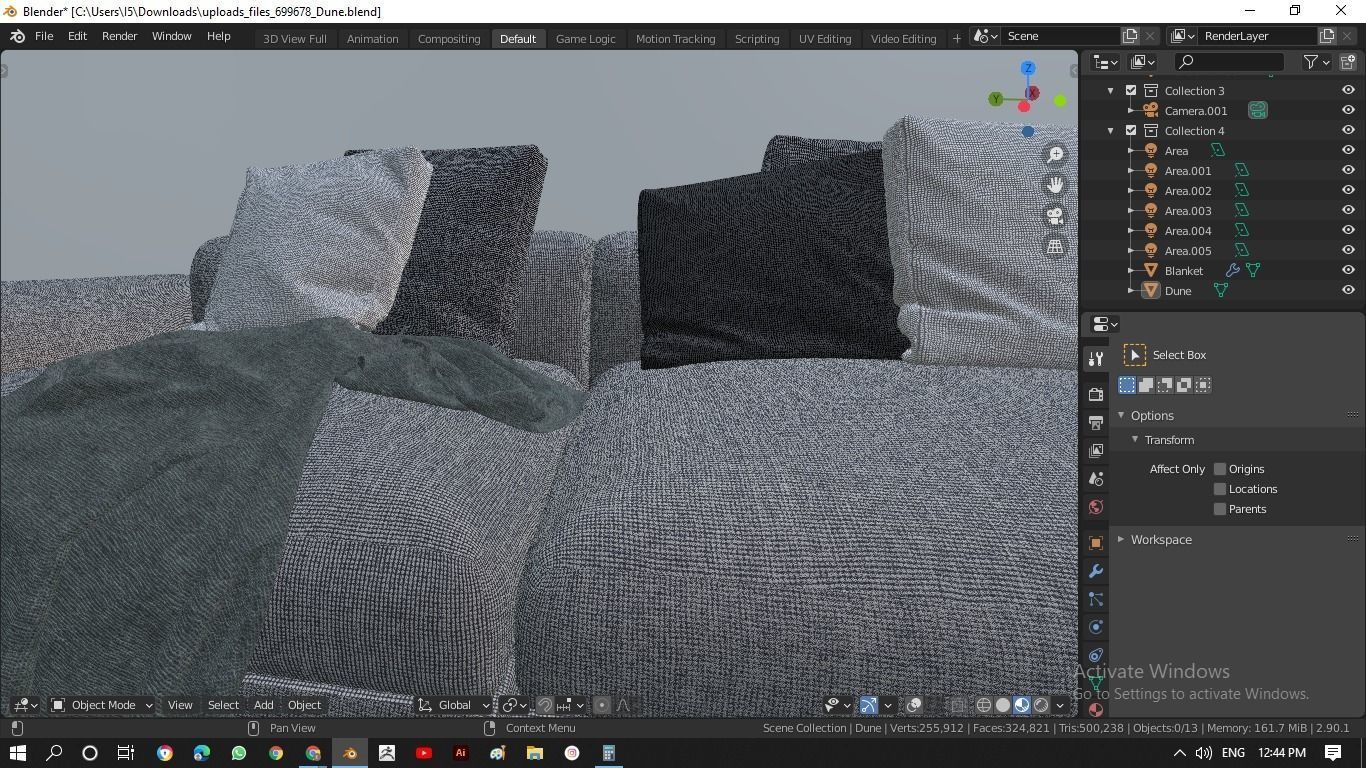Switch to the Scripting workspace tab
1366x768 pixels.
[x=757, y=38]
